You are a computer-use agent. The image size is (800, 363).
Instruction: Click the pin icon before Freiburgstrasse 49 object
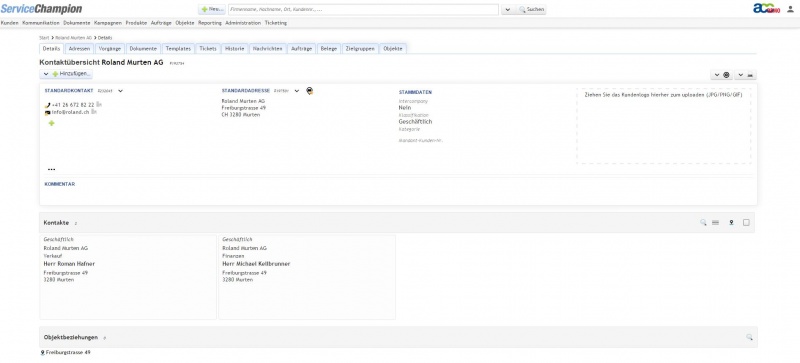point(42,353)
